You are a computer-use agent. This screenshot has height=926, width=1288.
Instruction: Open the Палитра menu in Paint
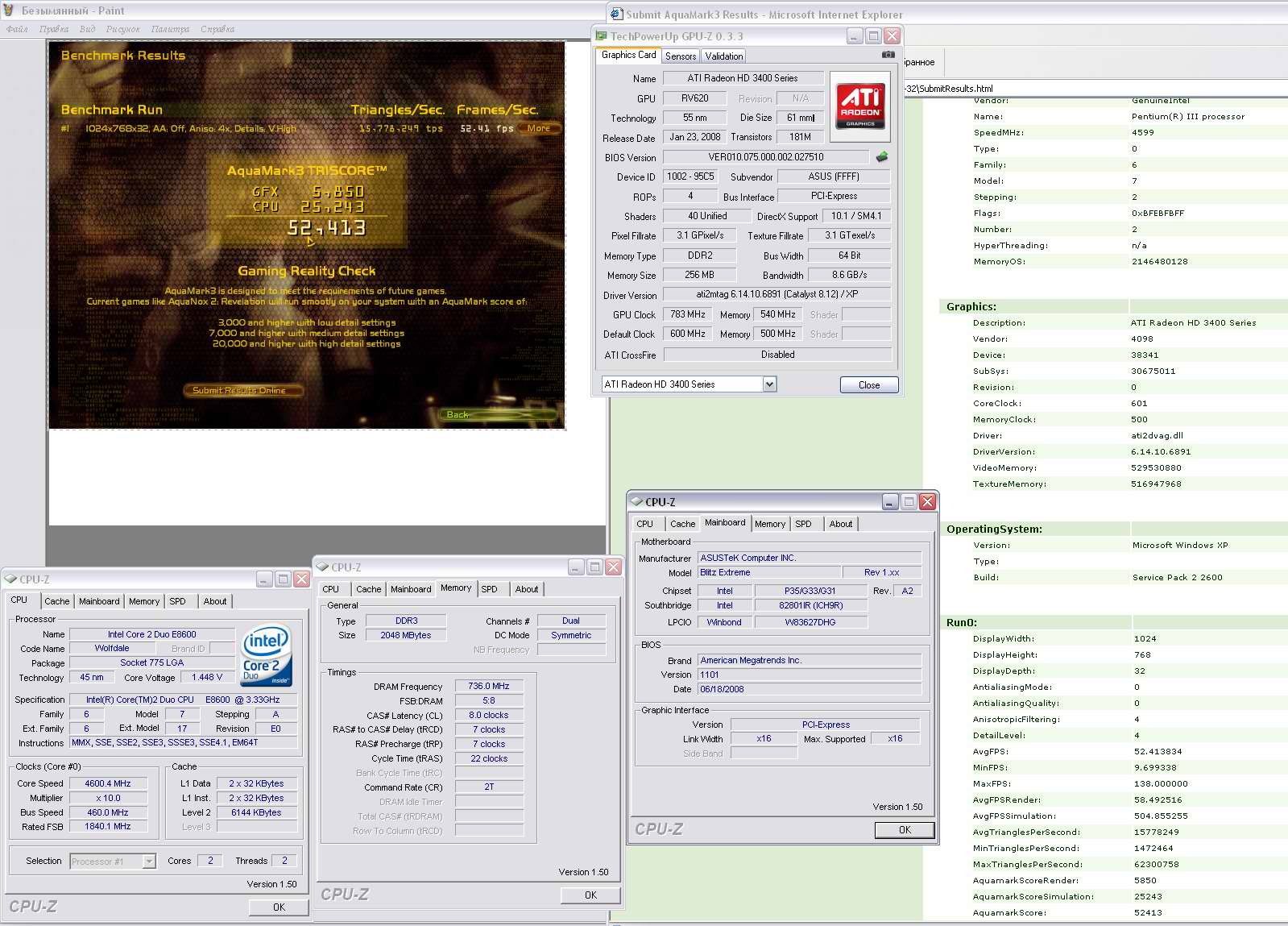170,29
